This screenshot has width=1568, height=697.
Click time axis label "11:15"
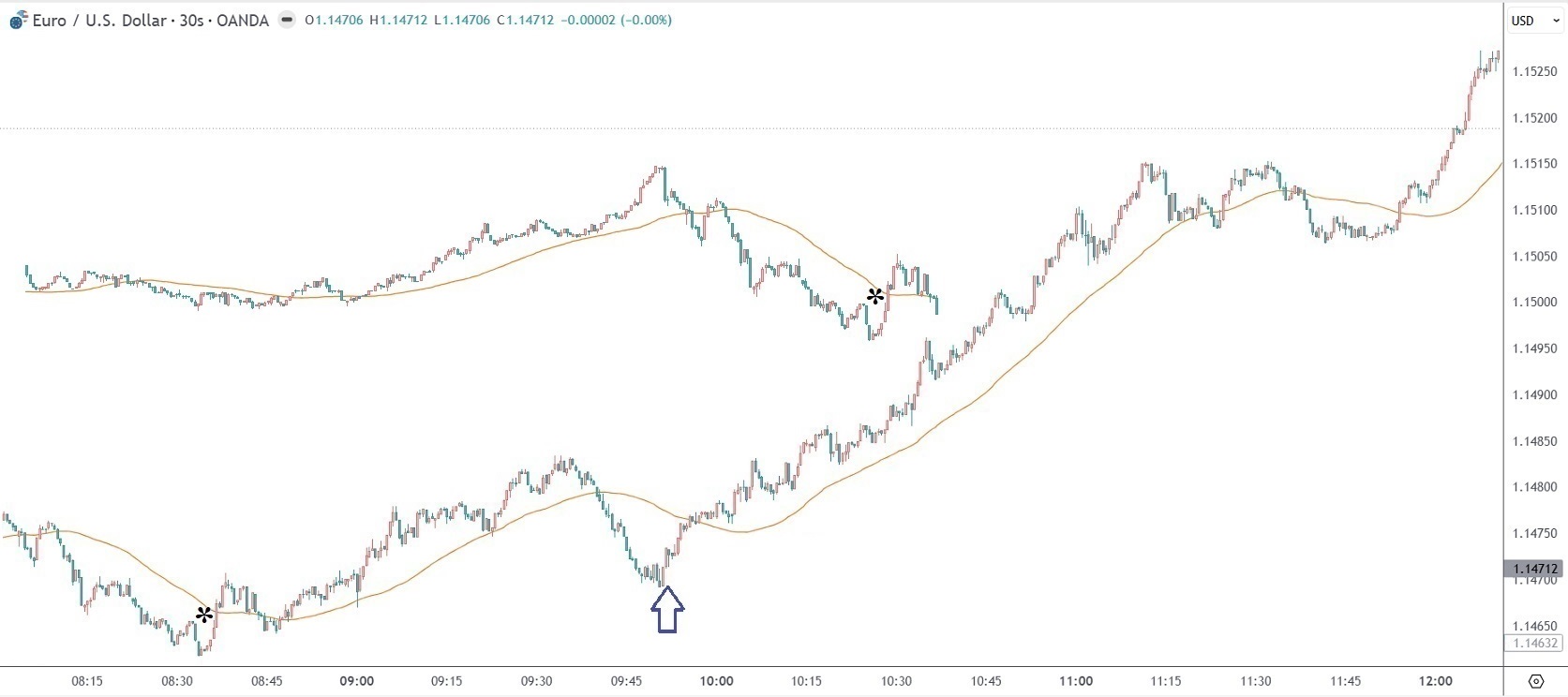pyautogui.click(x=1167, y=681)
